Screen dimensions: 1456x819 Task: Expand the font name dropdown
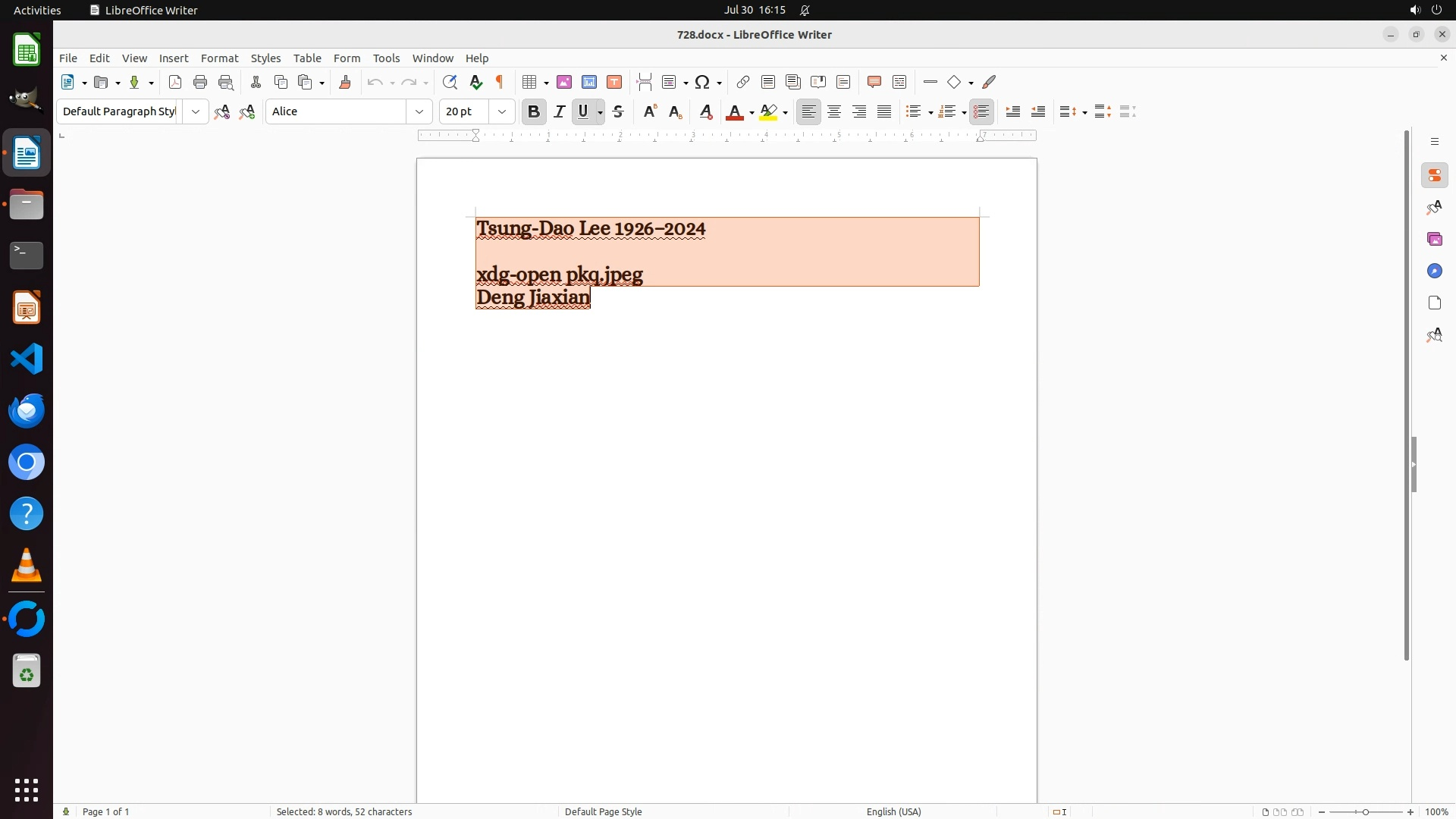[x=419, y=111]
